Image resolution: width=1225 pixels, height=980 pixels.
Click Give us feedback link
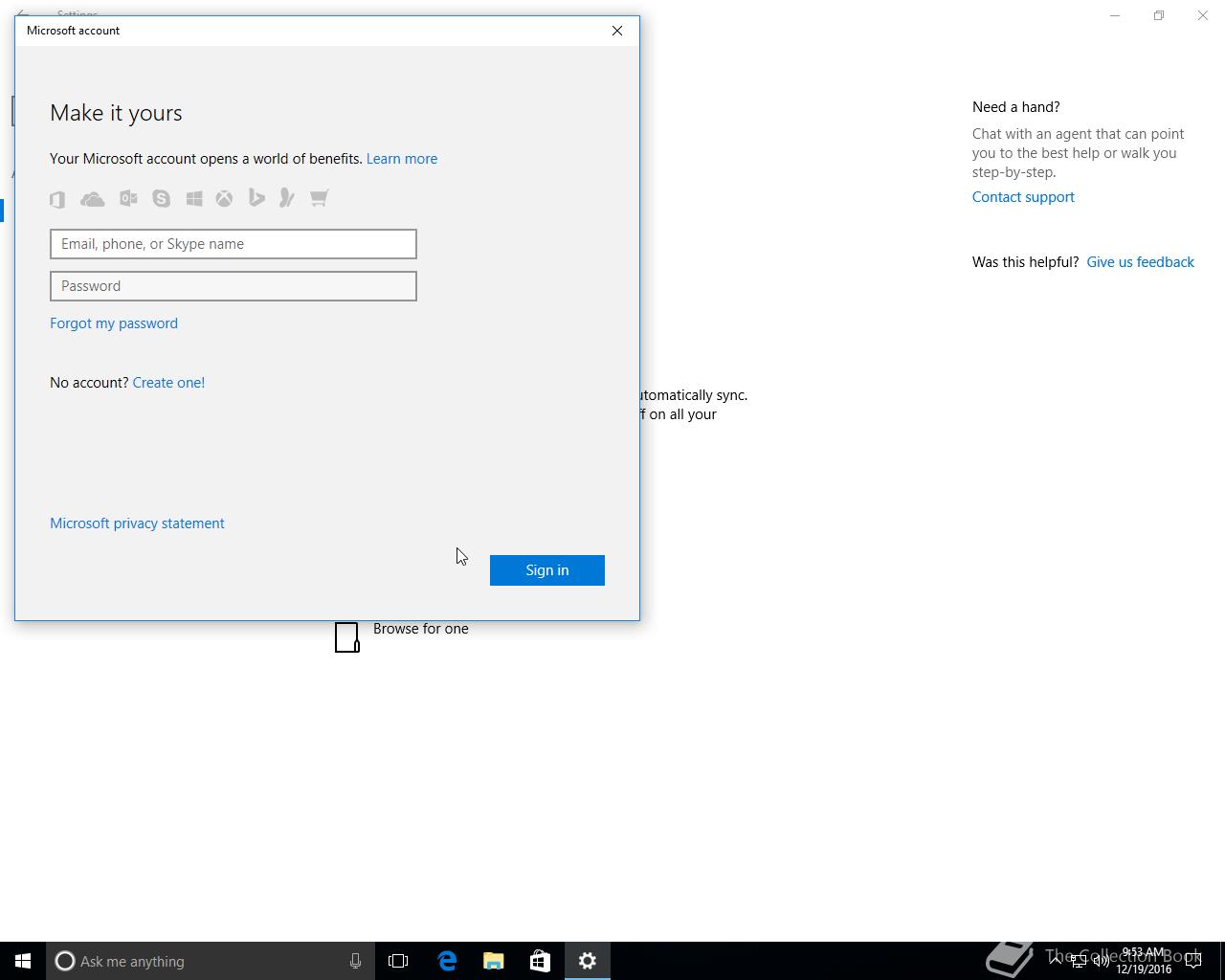tap(1140, 262)
